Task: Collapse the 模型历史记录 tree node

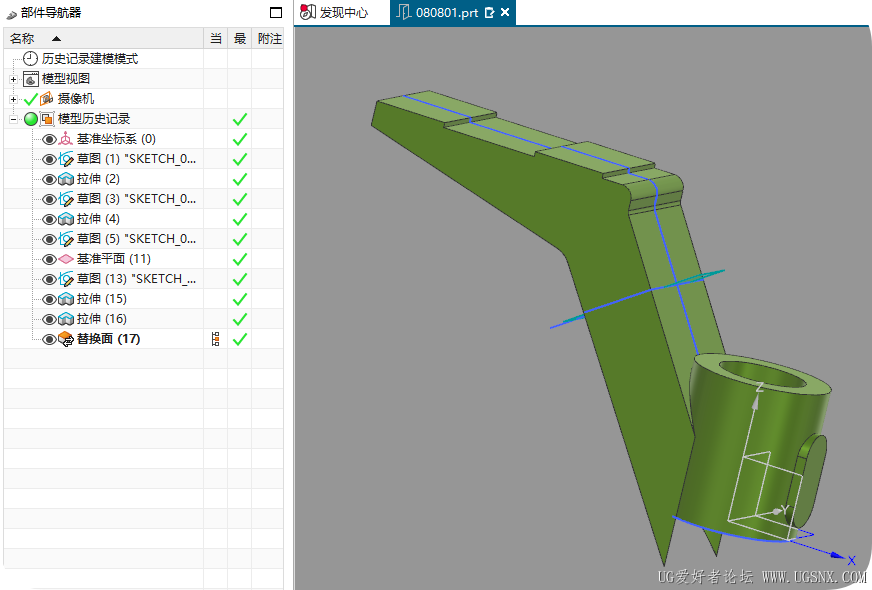Action: [x=13, y=119]
